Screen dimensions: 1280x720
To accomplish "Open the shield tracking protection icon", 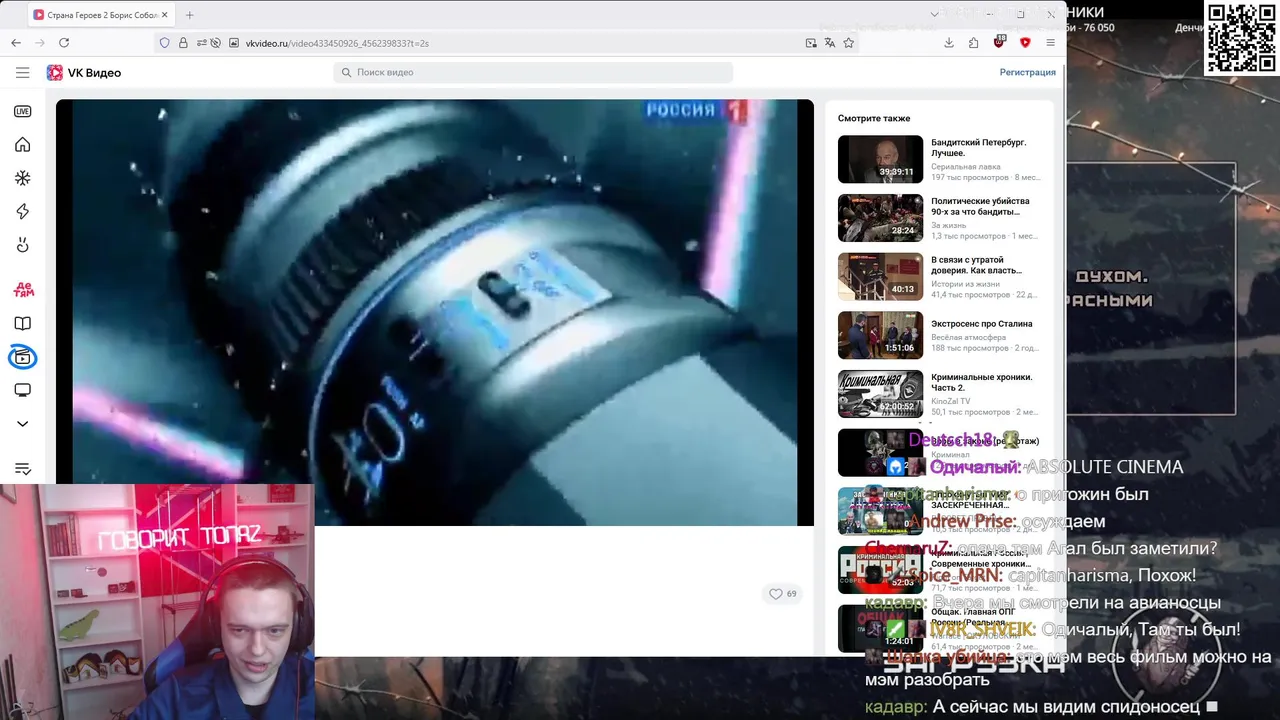I will point(164,43).
